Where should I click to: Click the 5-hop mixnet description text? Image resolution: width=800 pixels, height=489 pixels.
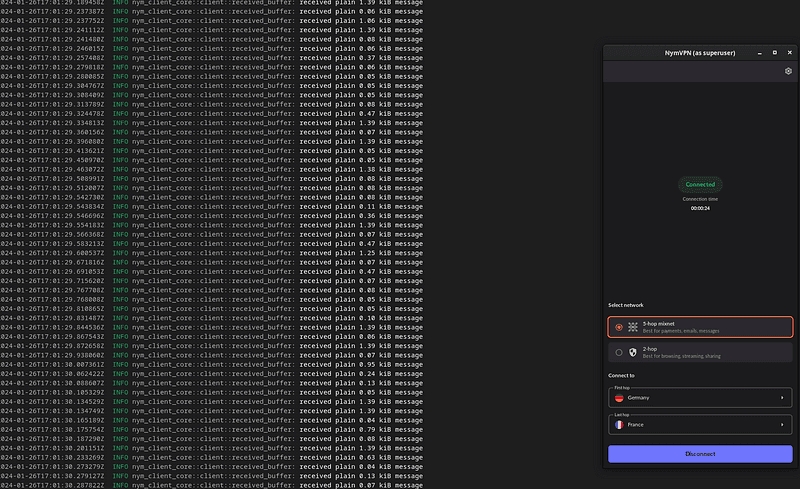coord(680,331)
